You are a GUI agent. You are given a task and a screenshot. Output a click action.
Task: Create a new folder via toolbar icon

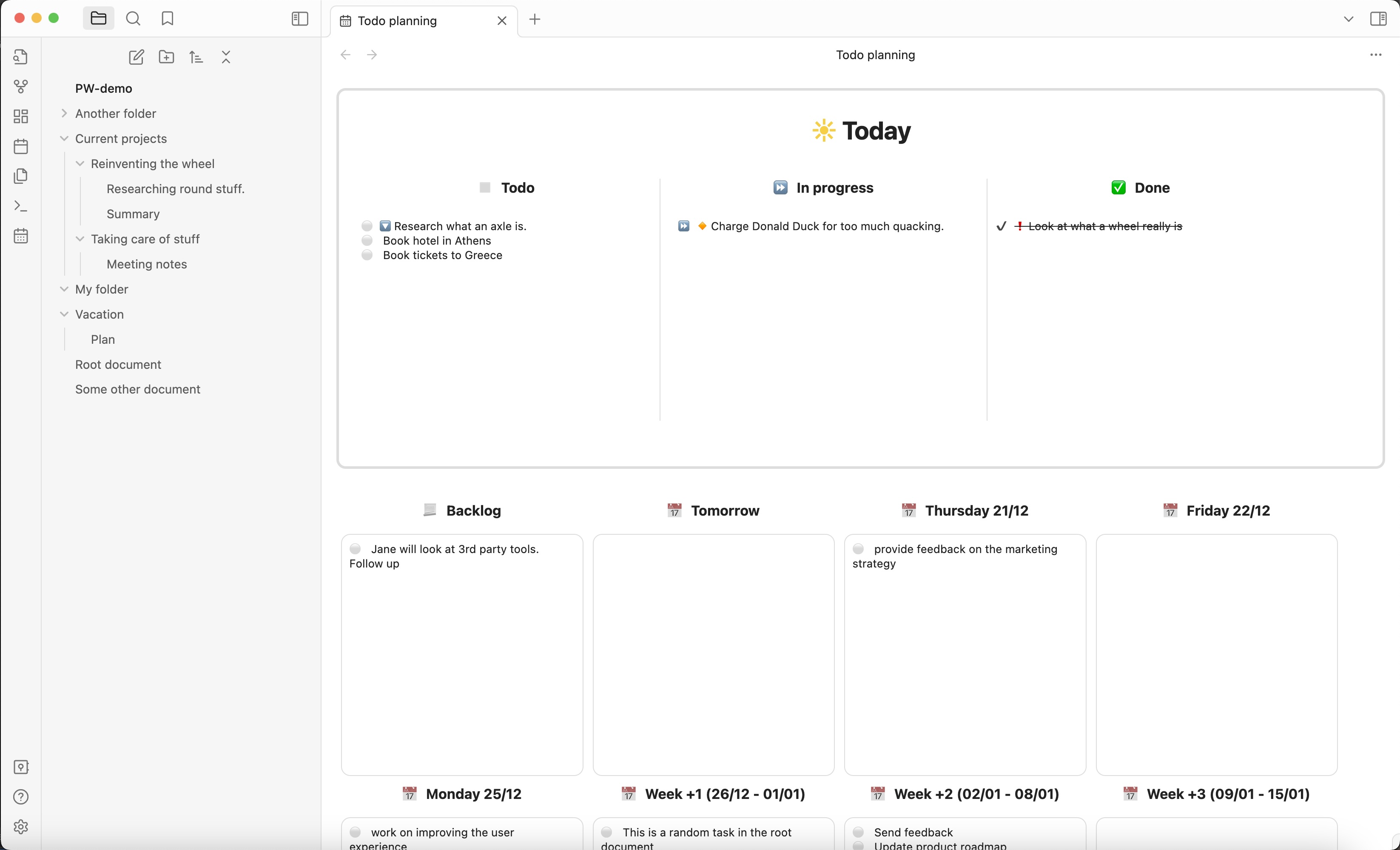pyautogui.click(x=166, y=57)
